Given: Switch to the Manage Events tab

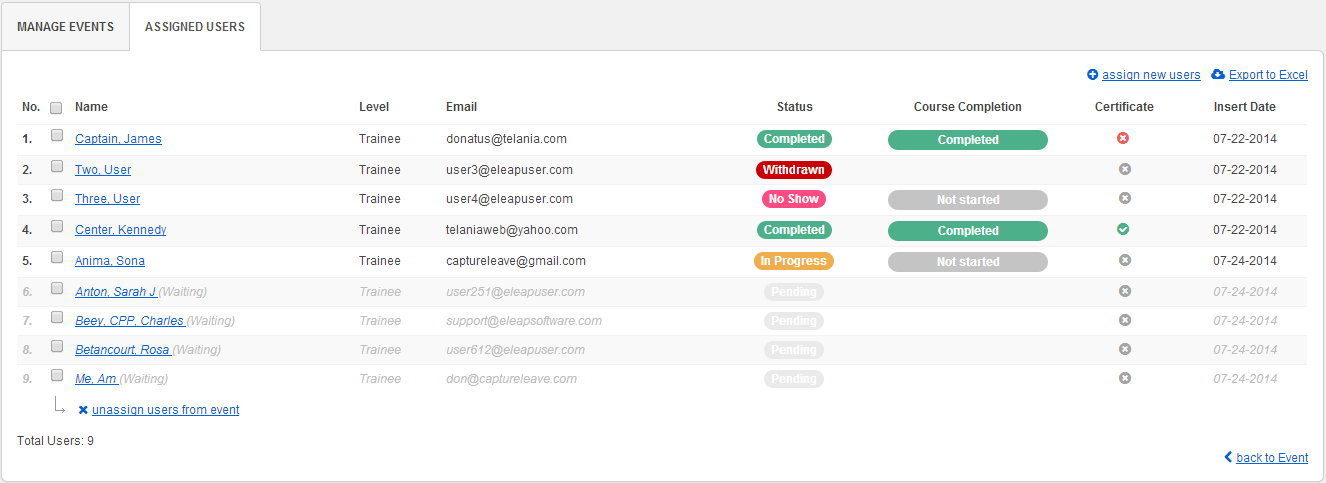Looking at the screenshot, I should 65,27.
